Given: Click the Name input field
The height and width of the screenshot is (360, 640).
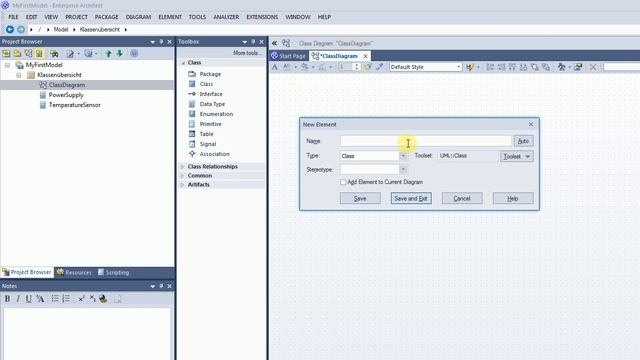Looking at the screenshot, I should tap(425, 141).
